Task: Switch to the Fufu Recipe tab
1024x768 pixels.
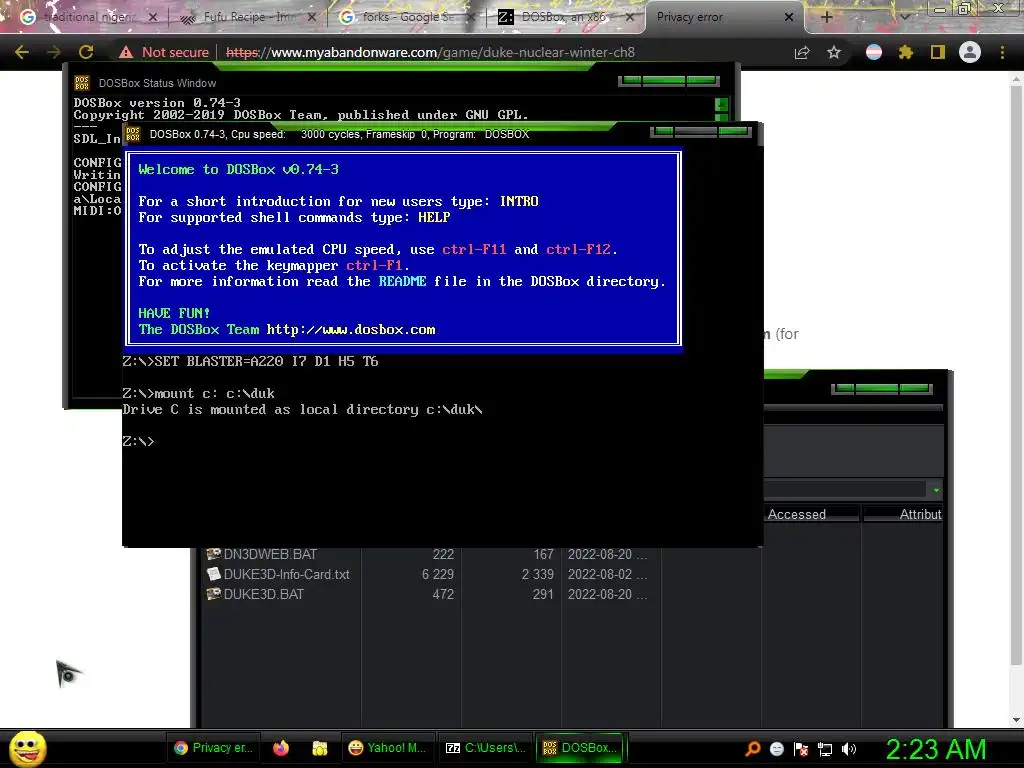Action: (248, 17)
